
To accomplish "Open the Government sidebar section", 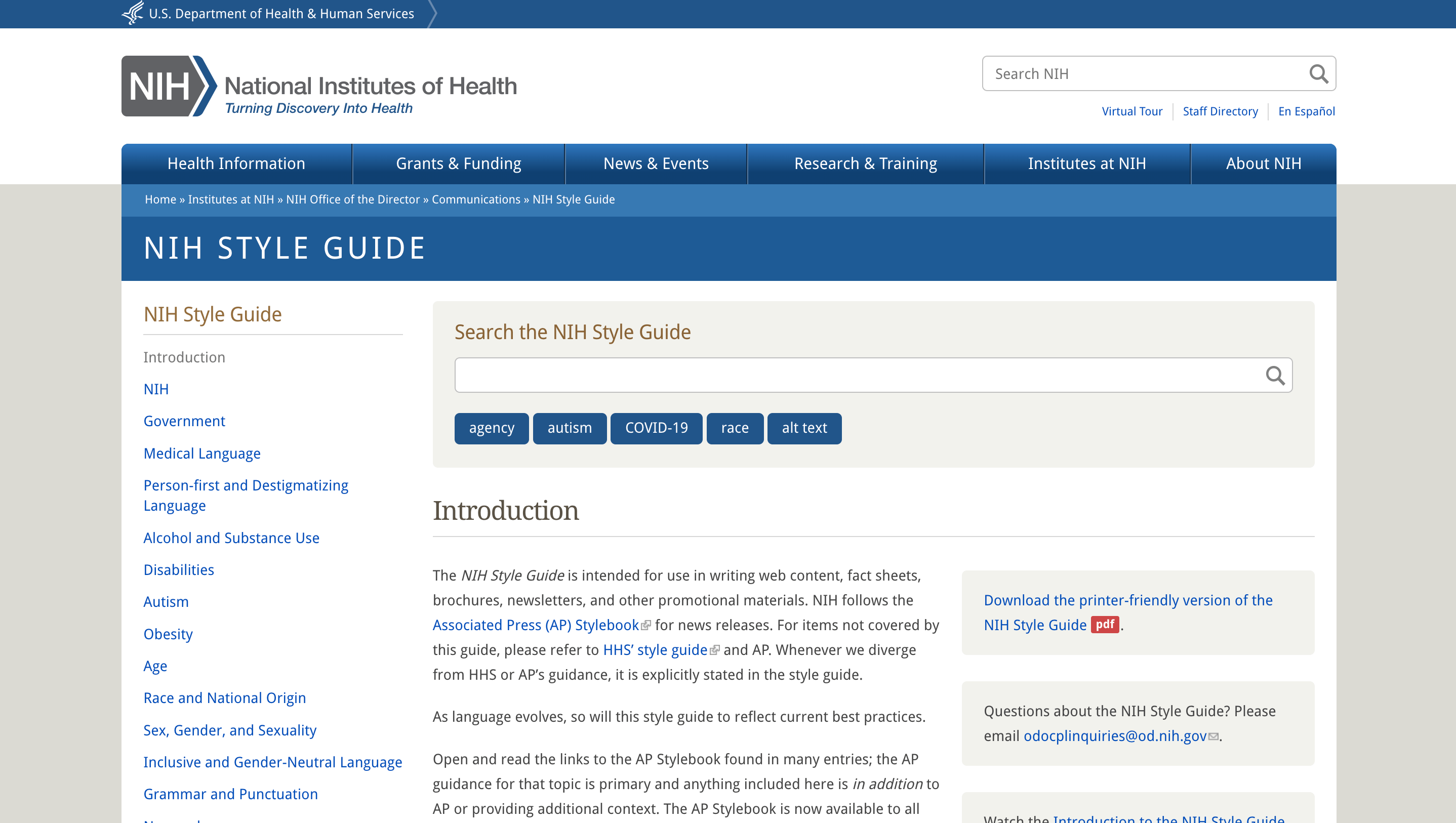I will (184, 421).
